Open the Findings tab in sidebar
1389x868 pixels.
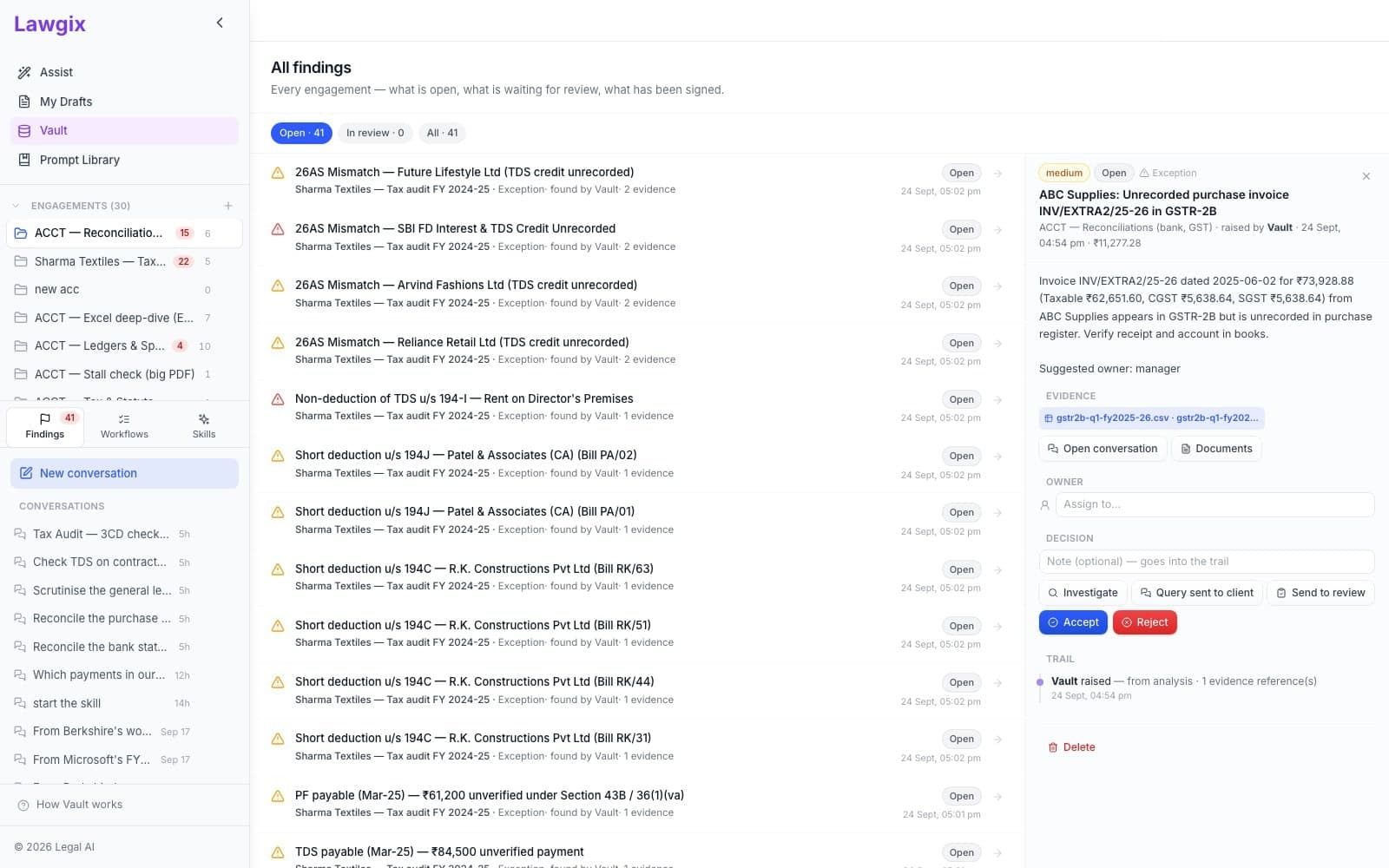click(x=45, y=425)
